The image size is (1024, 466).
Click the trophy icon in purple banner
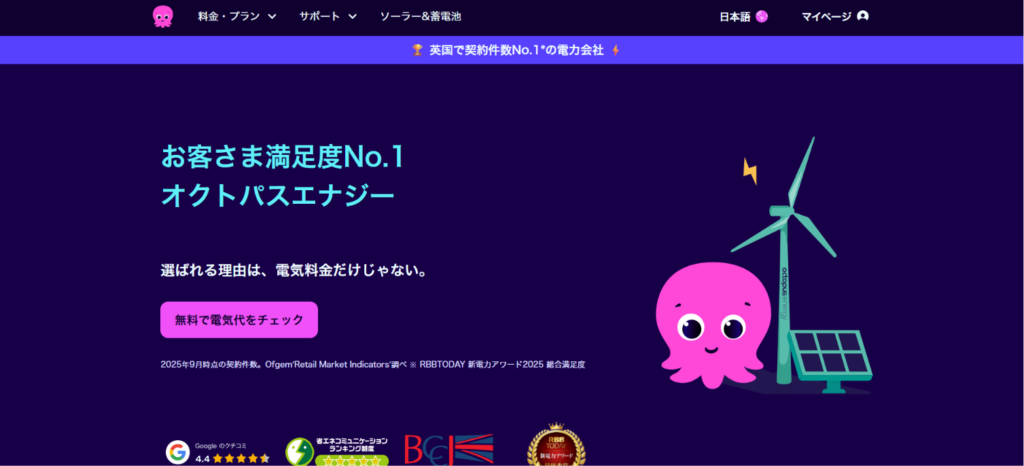coord(417,50)
